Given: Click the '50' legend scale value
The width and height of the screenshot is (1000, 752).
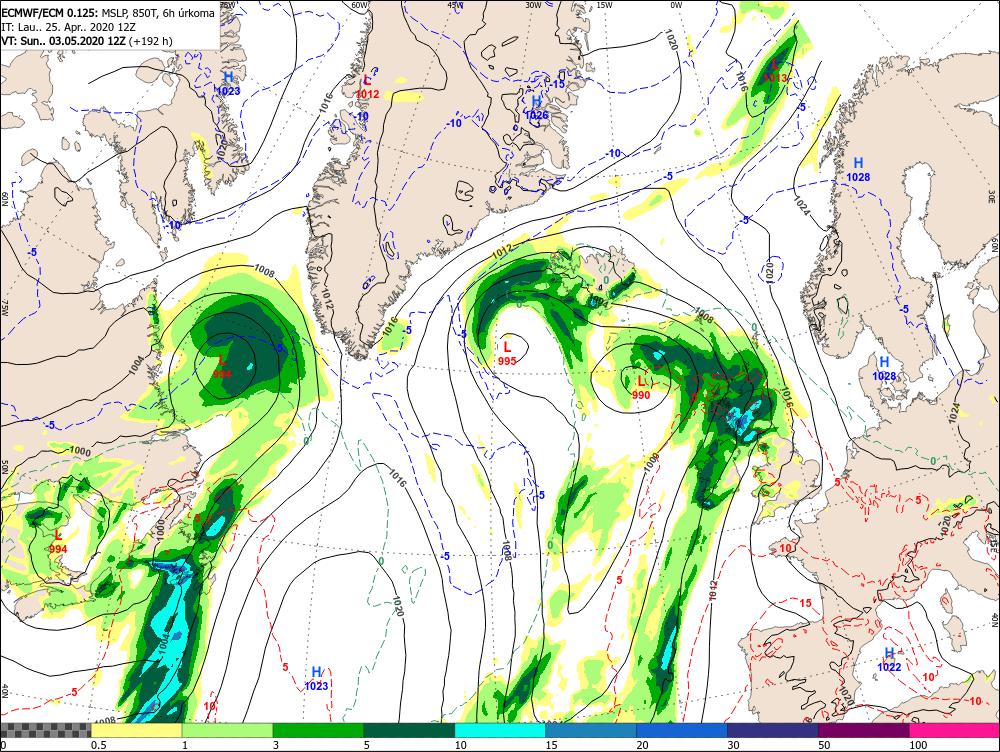Looking at the screenshot, I should tap(825, 745).
